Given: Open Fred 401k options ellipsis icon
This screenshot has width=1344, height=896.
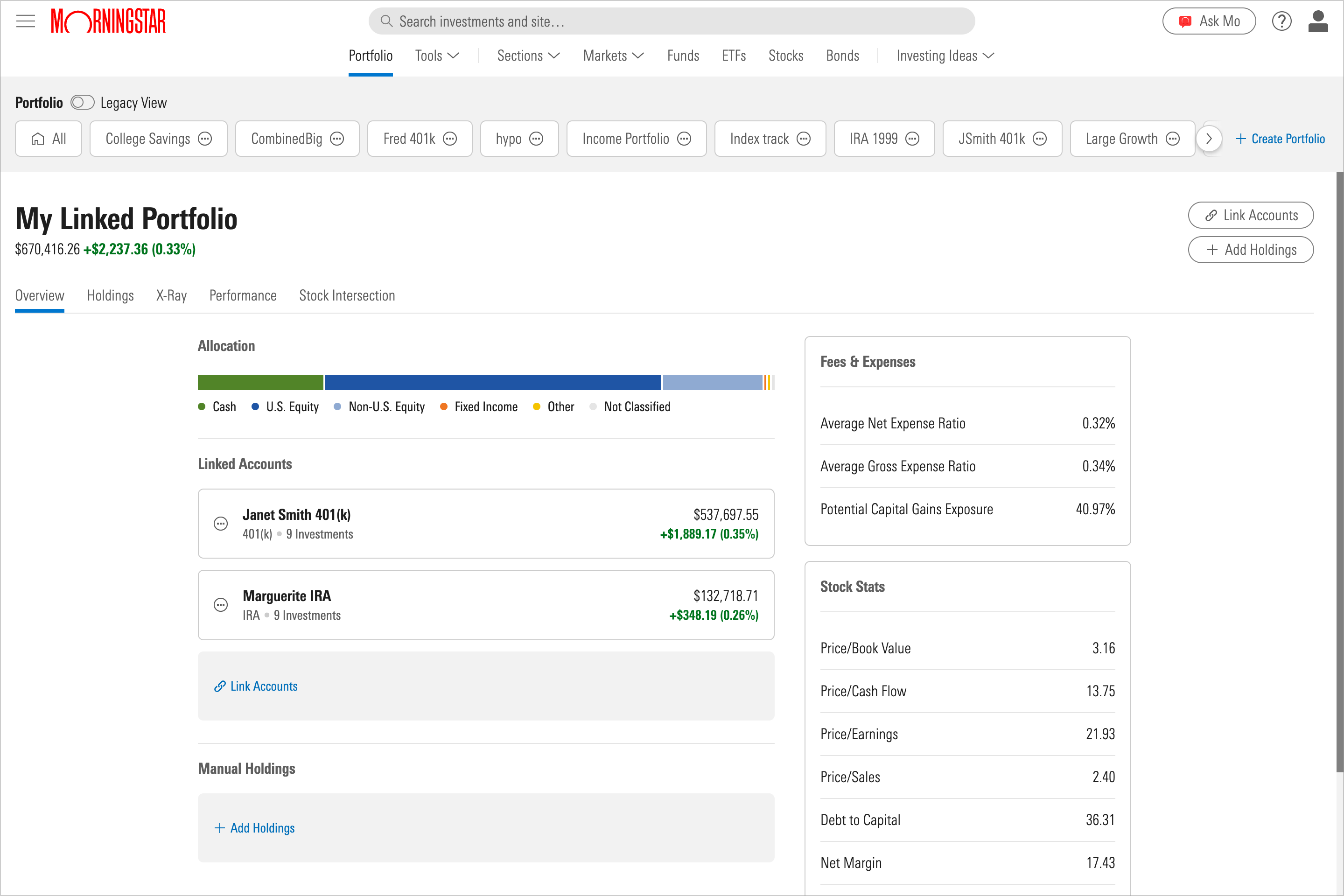Looking at the screenshot, I should (x=450, y=139).
